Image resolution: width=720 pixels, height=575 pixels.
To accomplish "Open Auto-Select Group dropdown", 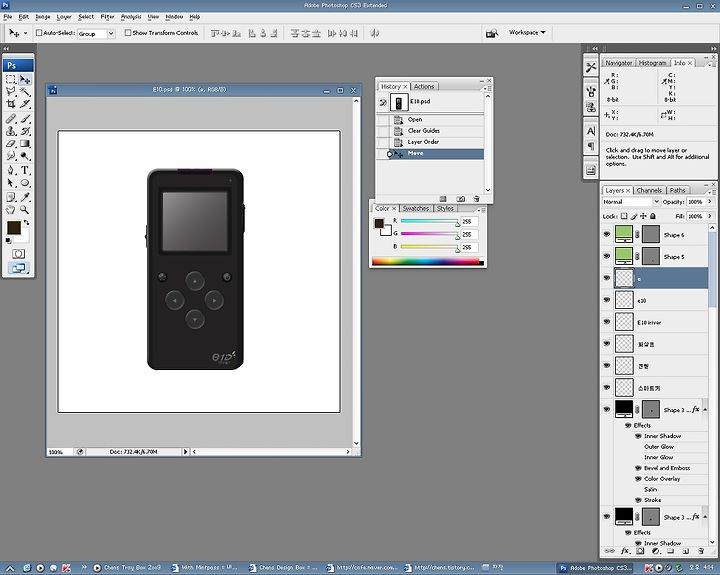I will (x=111, y=34).
